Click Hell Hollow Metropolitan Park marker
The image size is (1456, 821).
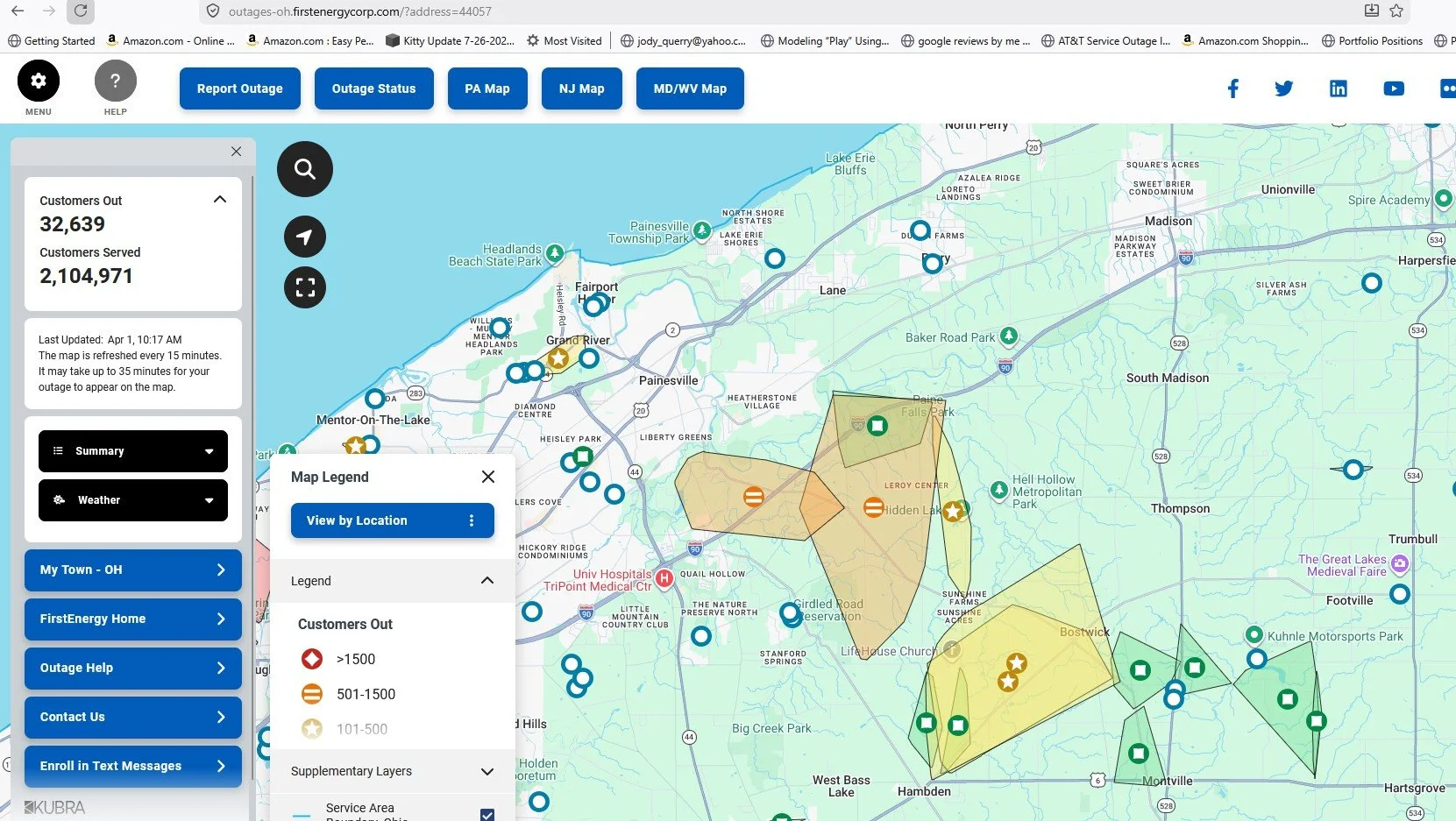[999, 491]
